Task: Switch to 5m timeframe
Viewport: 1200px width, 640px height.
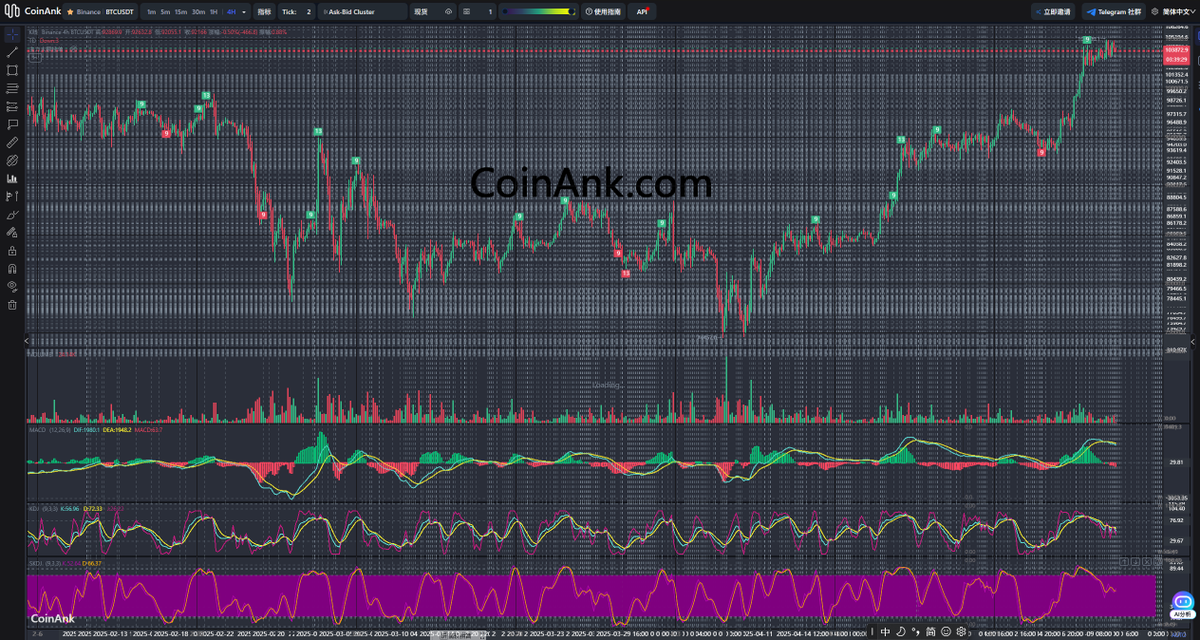Action: pos(165,12)
